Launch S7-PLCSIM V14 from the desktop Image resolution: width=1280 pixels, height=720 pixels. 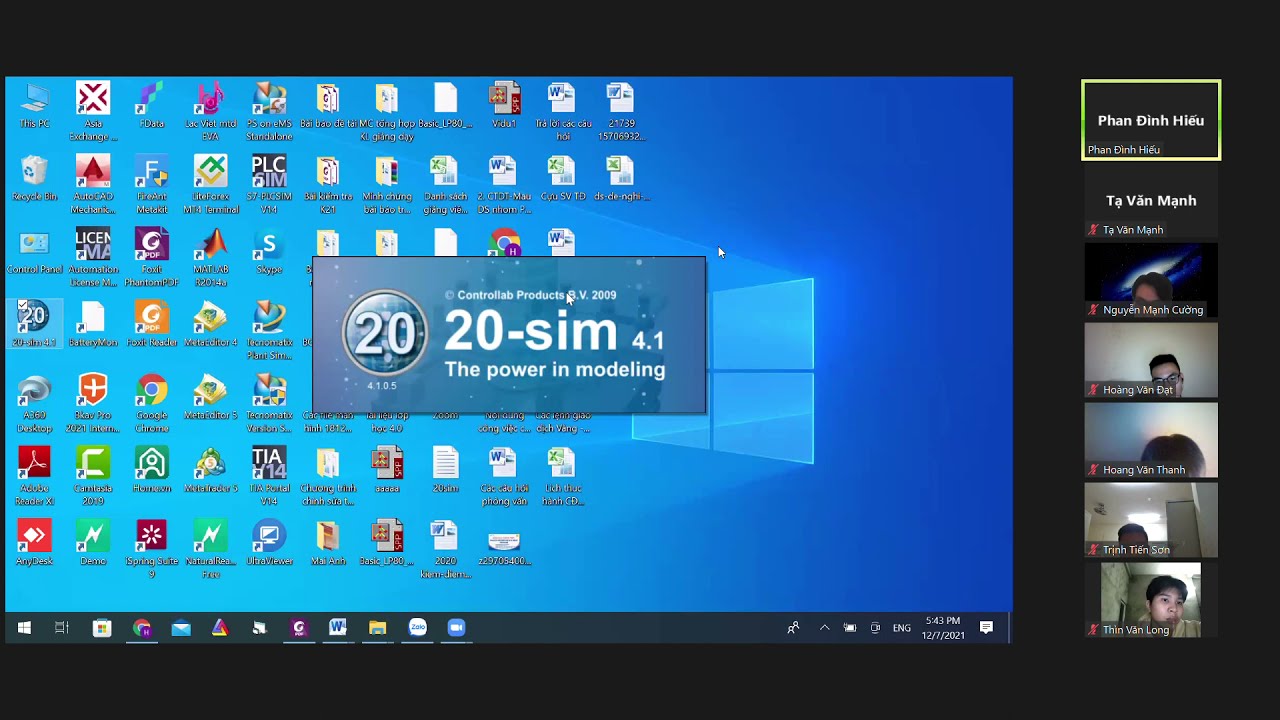(269, 185)
